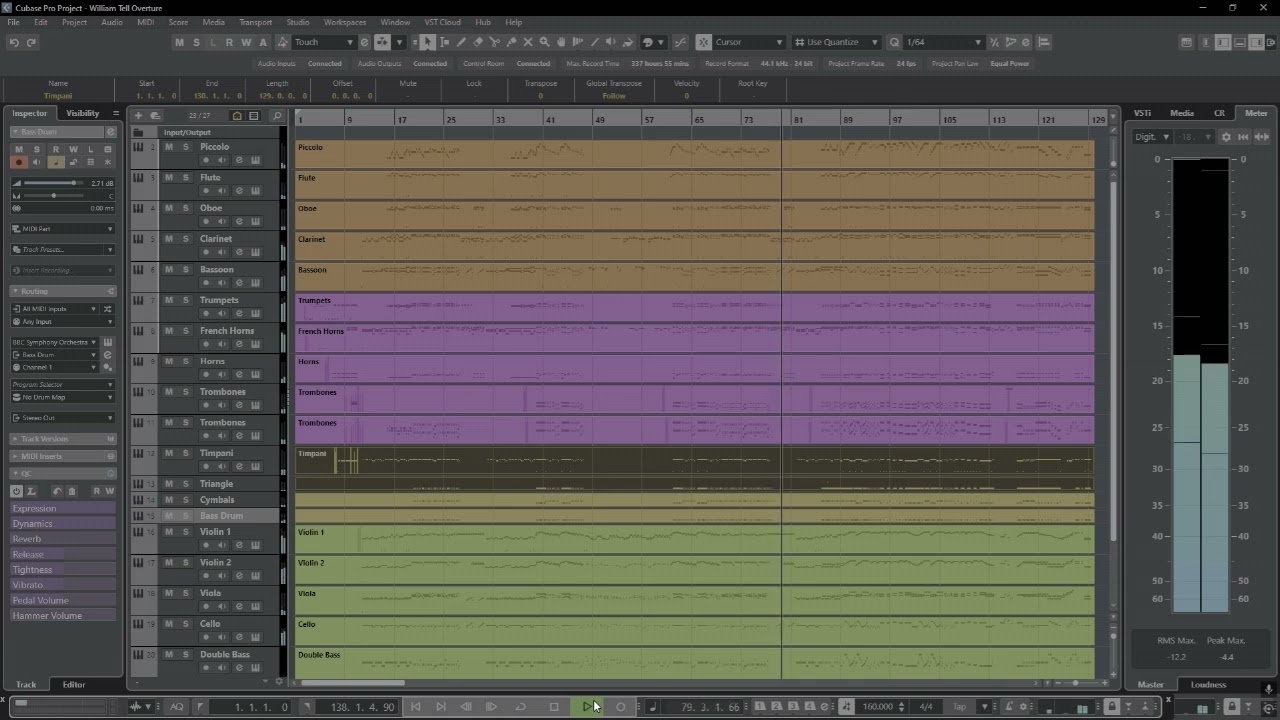Open the Touch automation mode dropdown

324,42
